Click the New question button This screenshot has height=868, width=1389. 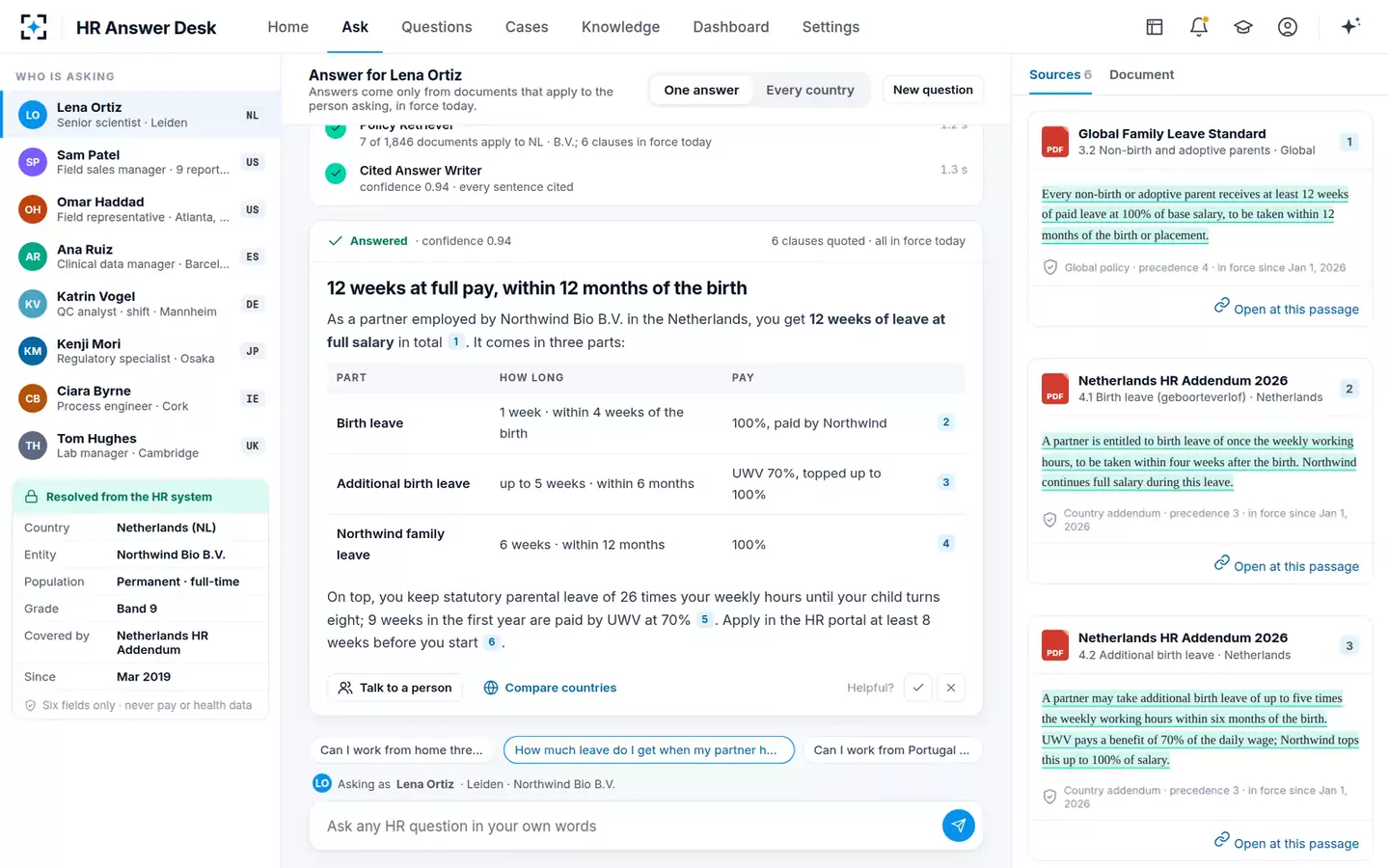click(x=933, y=90)
